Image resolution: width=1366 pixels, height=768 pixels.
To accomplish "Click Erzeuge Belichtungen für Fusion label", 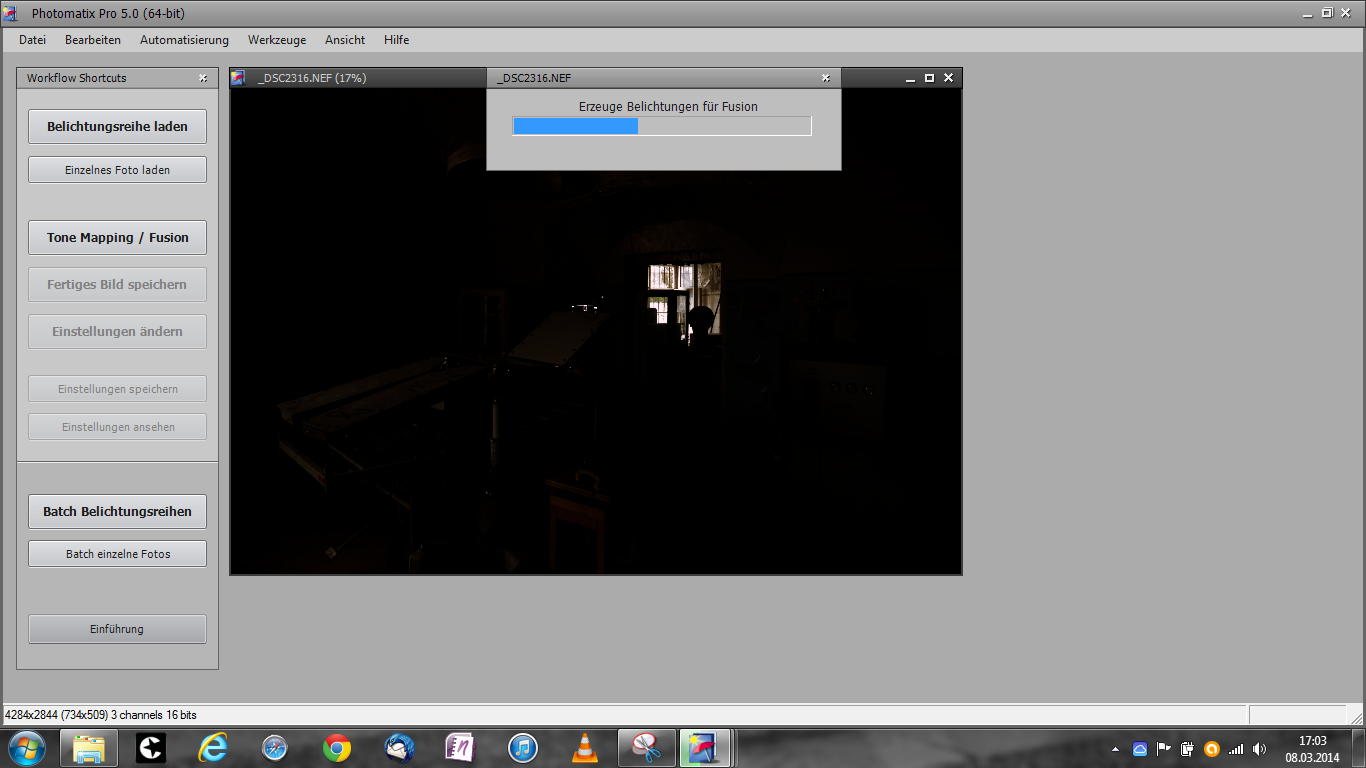I will [x=668, y=106].
